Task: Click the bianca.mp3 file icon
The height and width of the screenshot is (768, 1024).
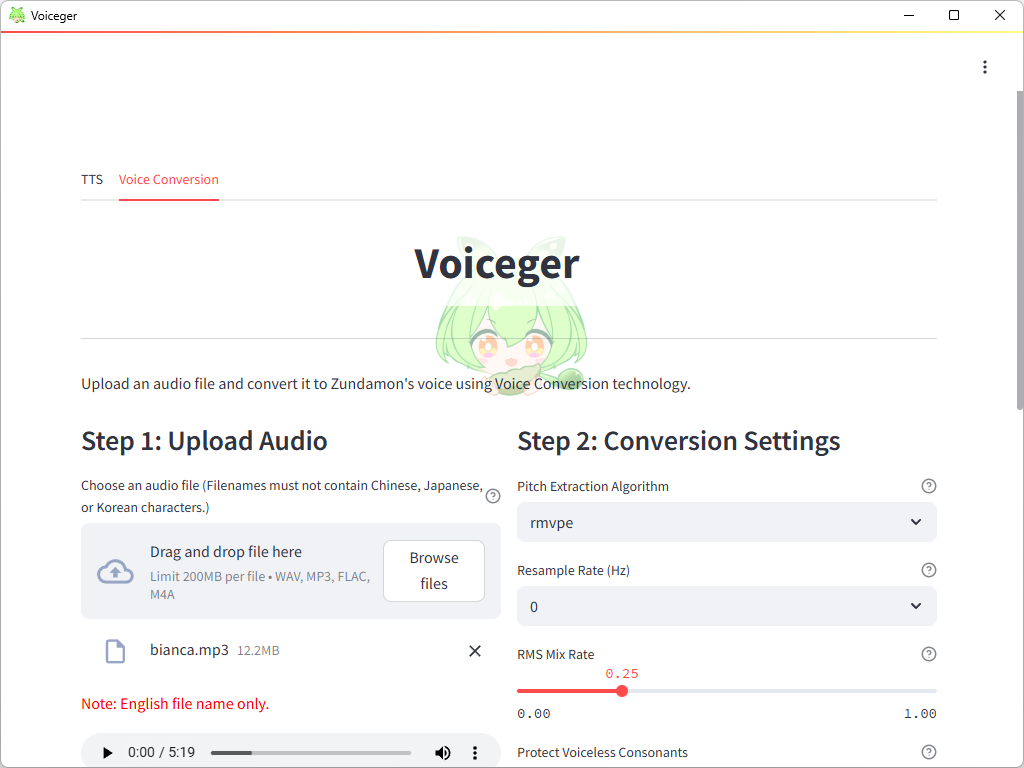Action: pos(116,651)
